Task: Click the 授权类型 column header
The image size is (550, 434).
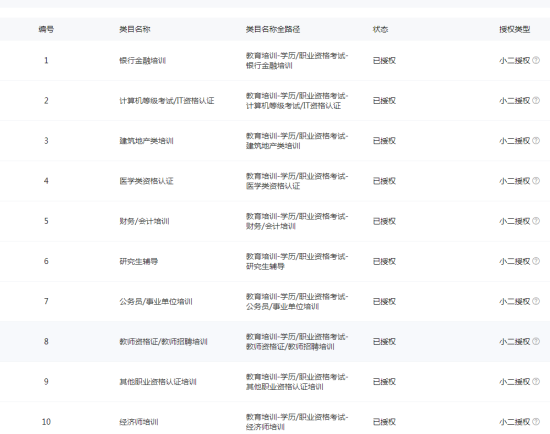Action: pyautogui.click(x=515, y=29)
